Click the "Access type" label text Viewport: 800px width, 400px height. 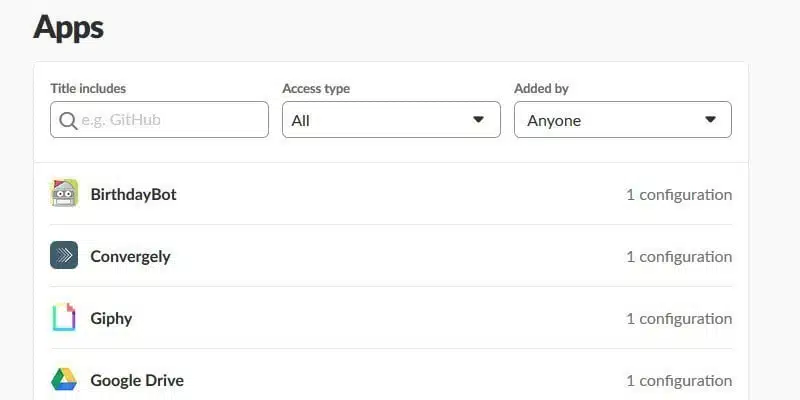[x=316, y=89]
